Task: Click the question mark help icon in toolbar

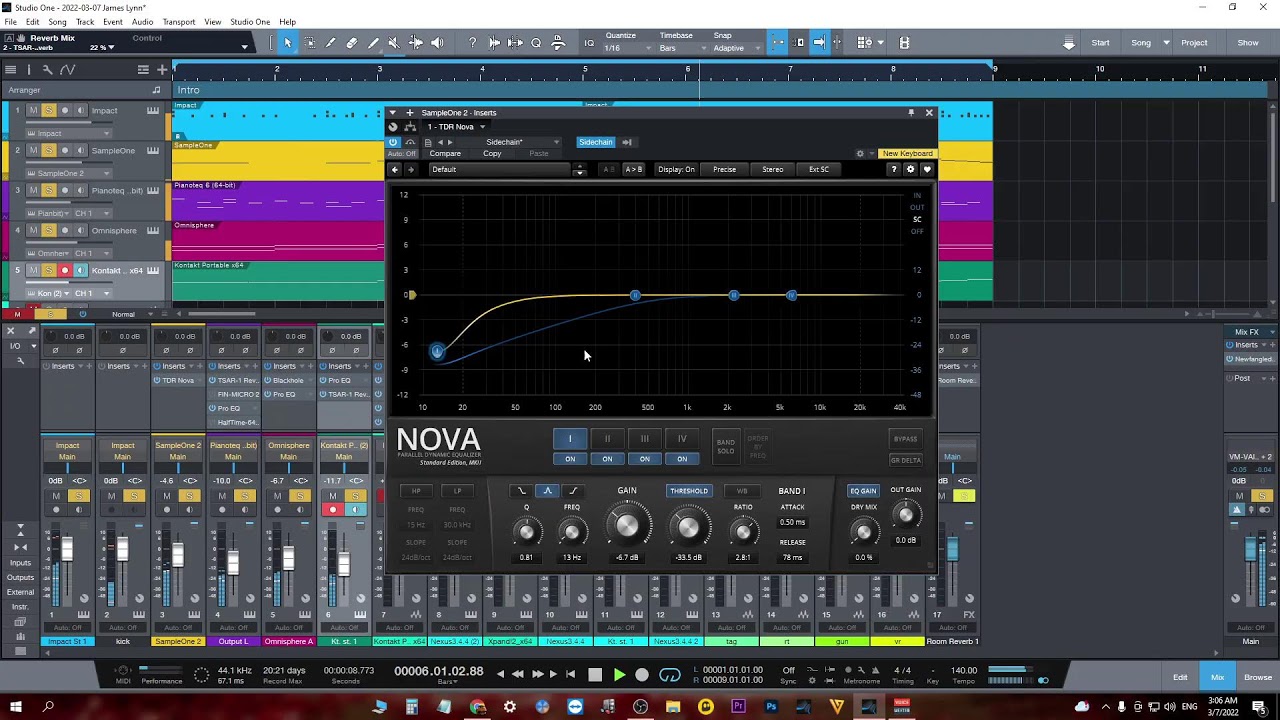Action: pyautogui.click(x=472, y=43)
